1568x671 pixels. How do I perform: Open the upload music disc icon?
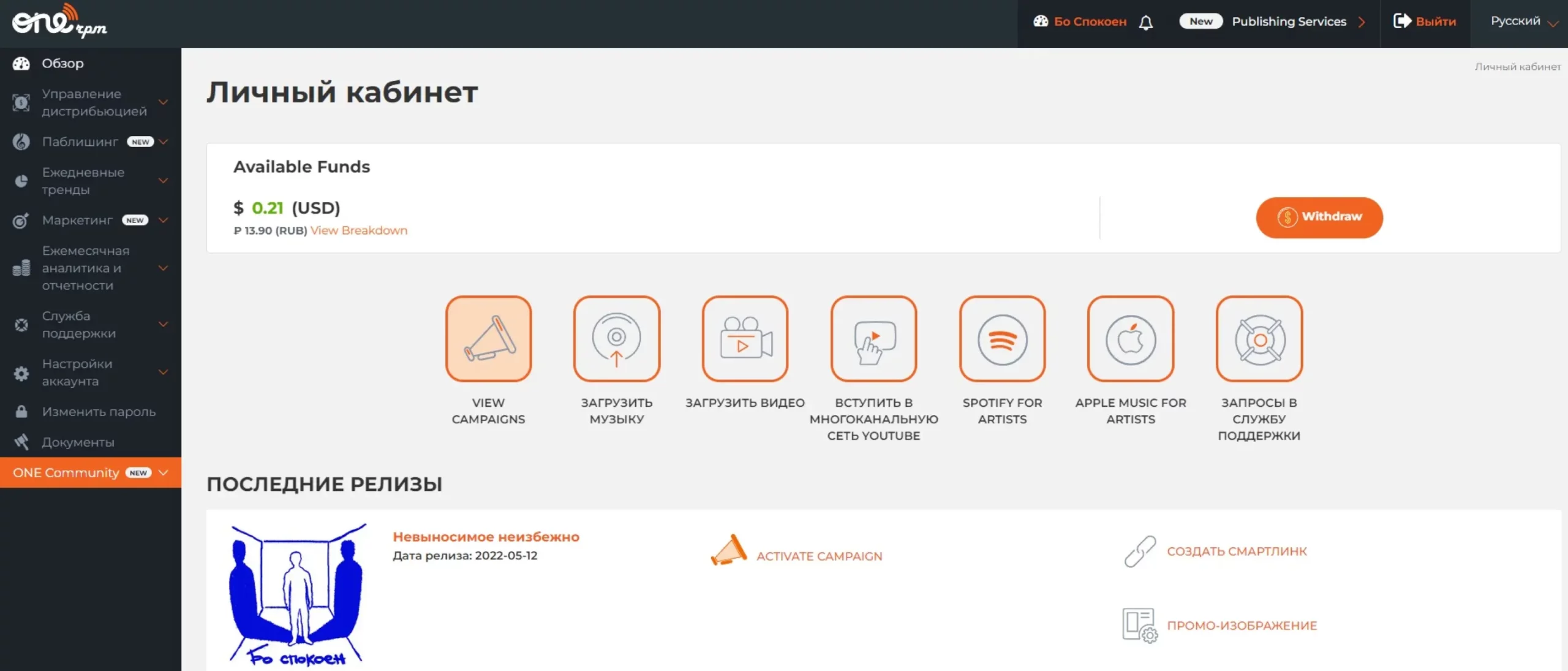616,339
